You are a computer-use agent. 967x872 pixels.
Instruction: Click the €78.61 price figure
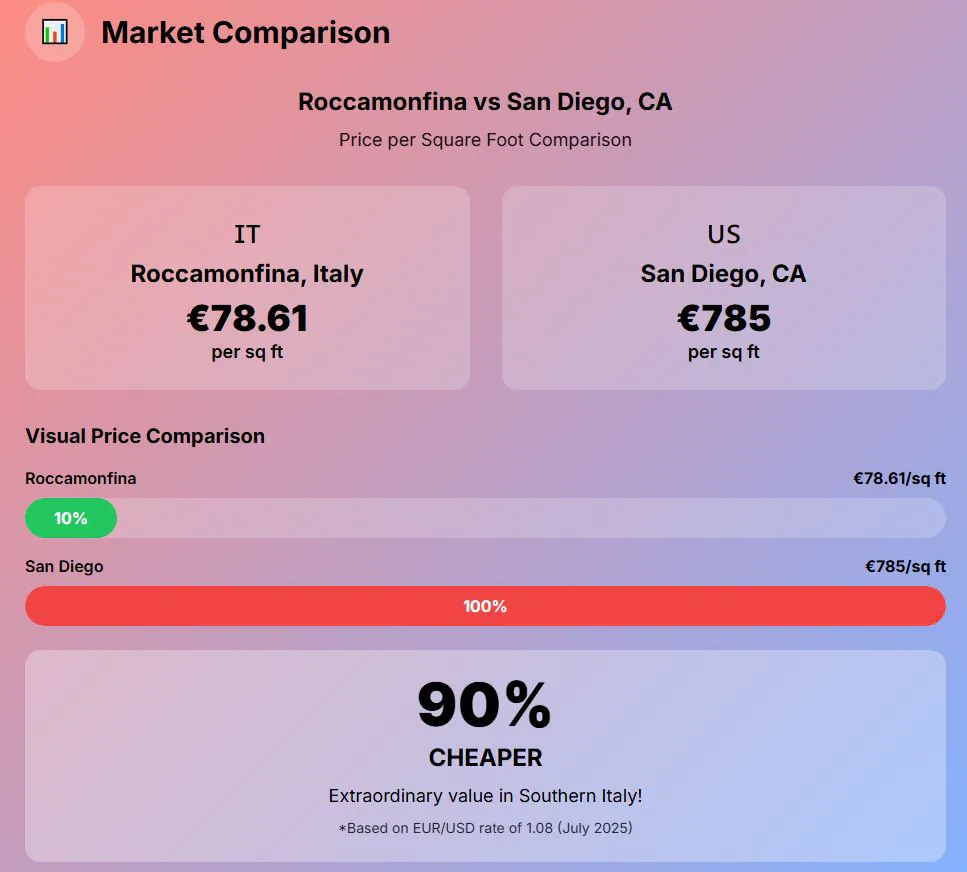click(x=247, y=318)
